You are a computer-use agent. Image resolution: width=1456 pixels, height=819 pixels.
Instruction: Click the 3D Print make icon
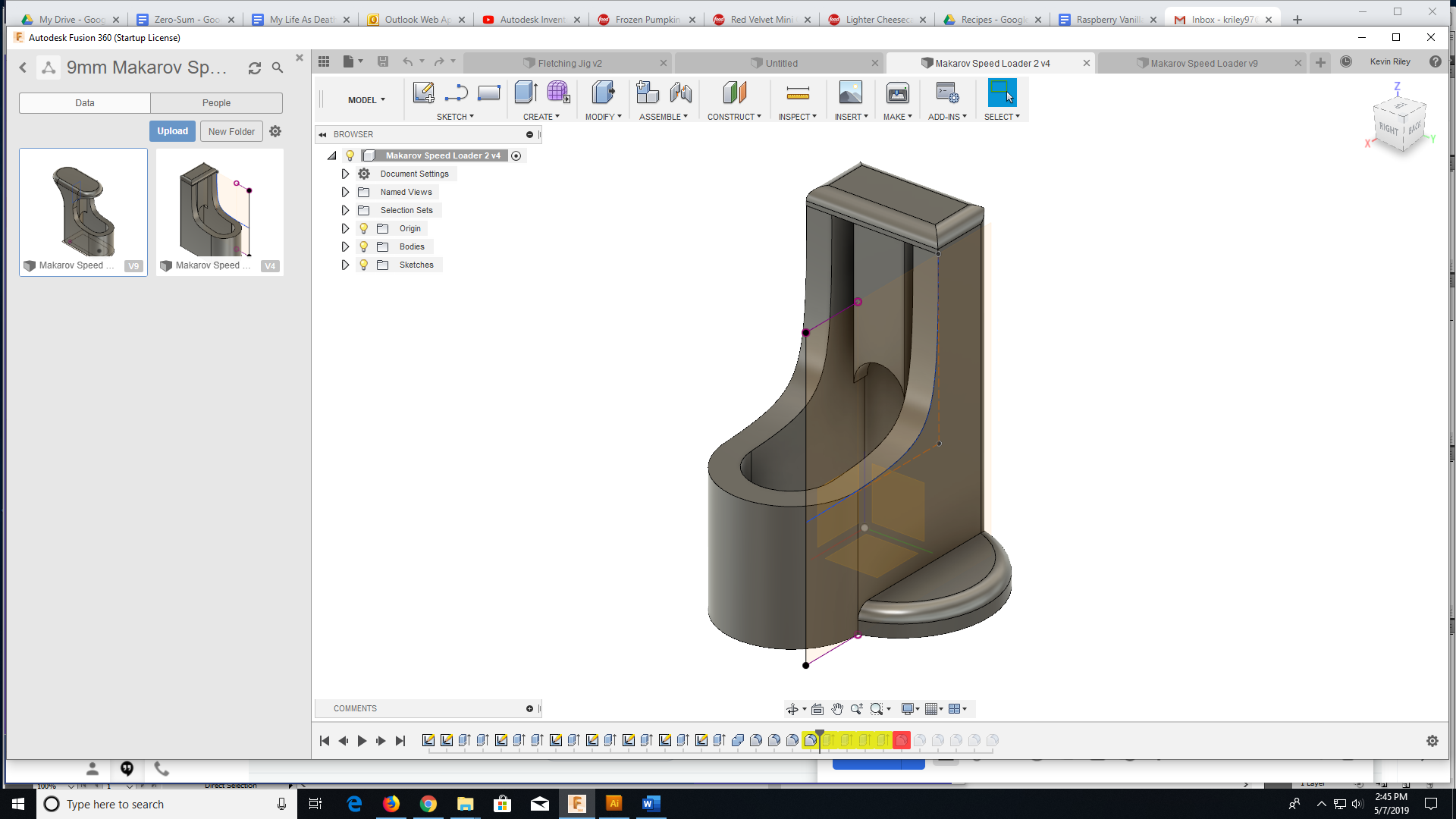coord(897,93)
